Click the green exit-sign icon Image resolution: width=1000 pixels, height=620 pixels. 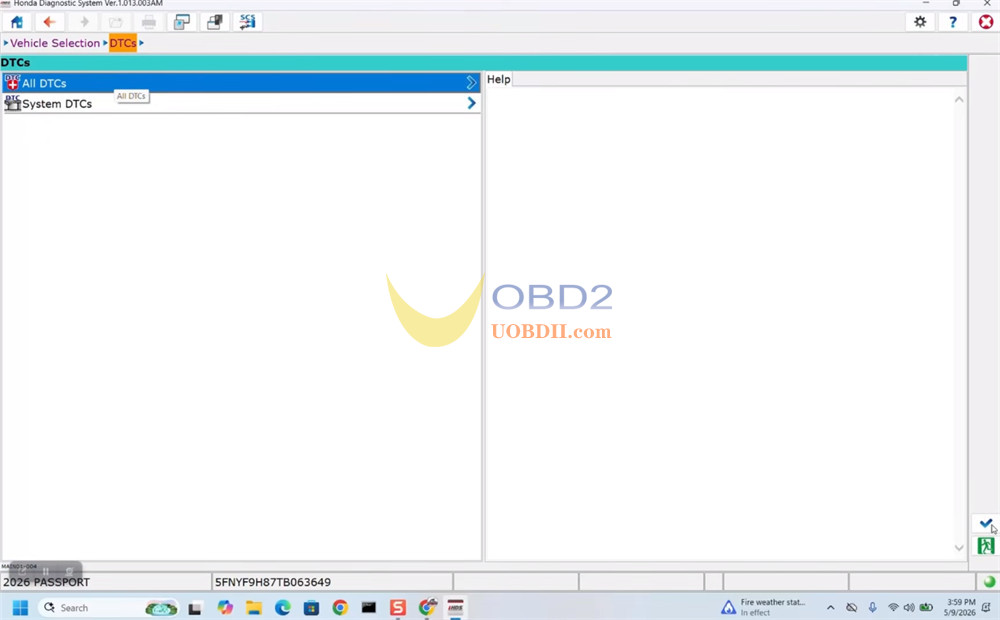coord(985,545)
